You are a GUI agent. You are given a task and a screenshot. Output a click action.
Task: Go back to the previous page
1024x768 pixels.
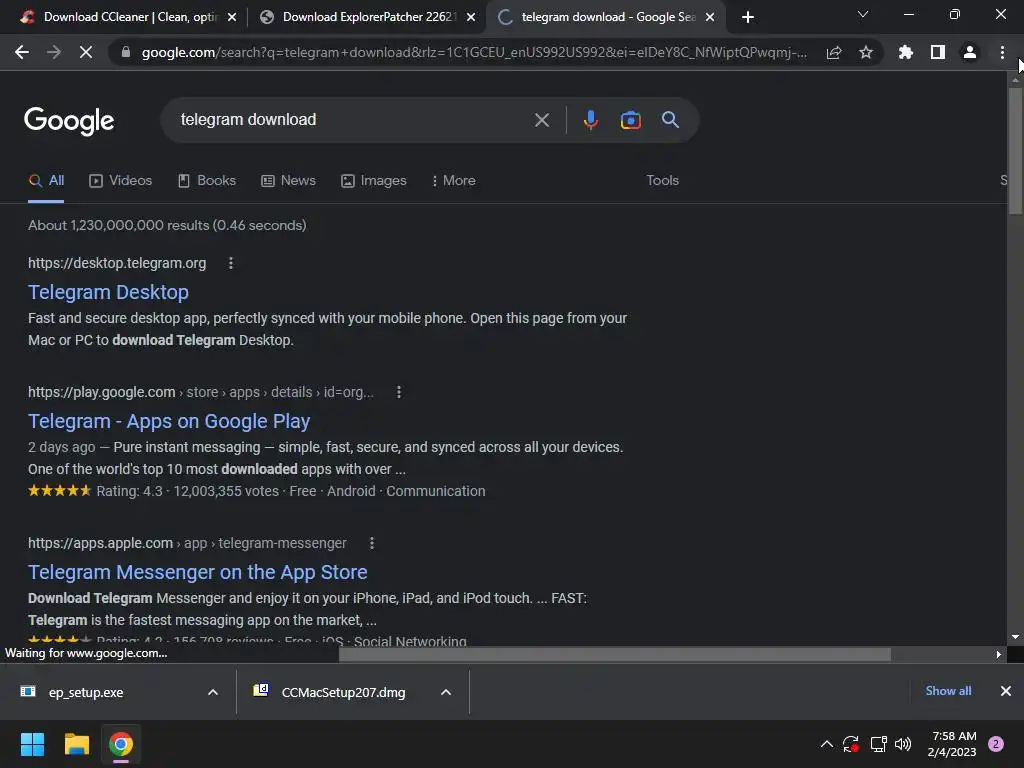[22, 52]
